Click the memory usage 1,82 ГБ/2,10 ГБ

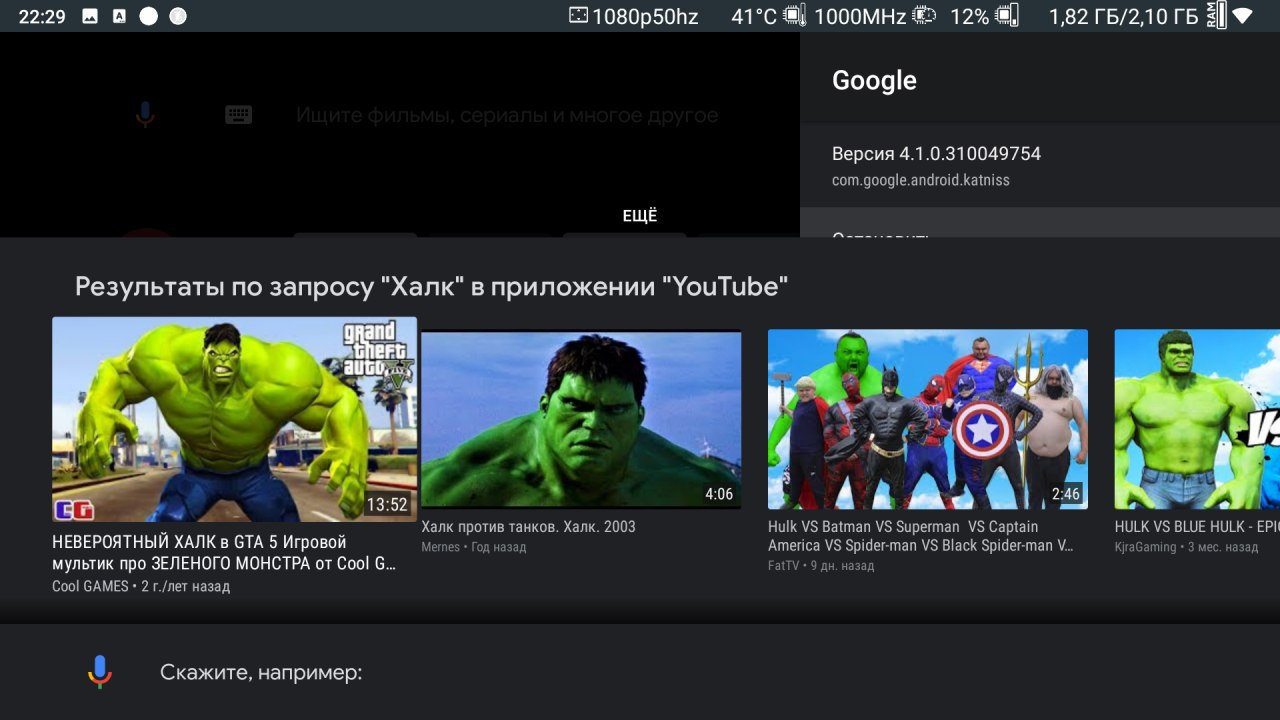[1123, 16]
